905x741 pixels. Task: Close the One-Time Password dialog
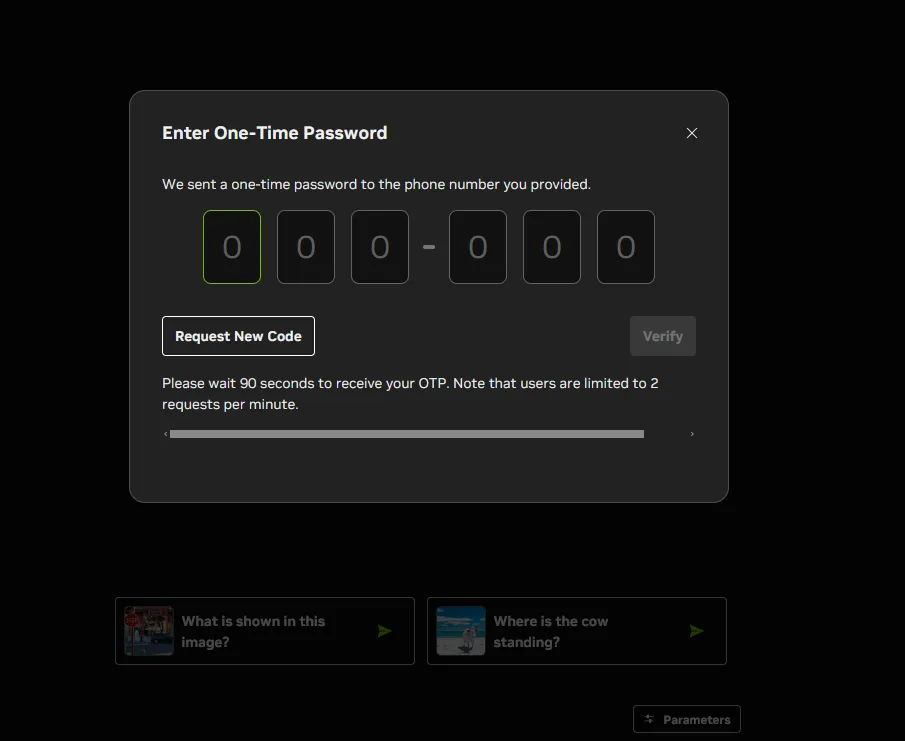tap(691, 133)
